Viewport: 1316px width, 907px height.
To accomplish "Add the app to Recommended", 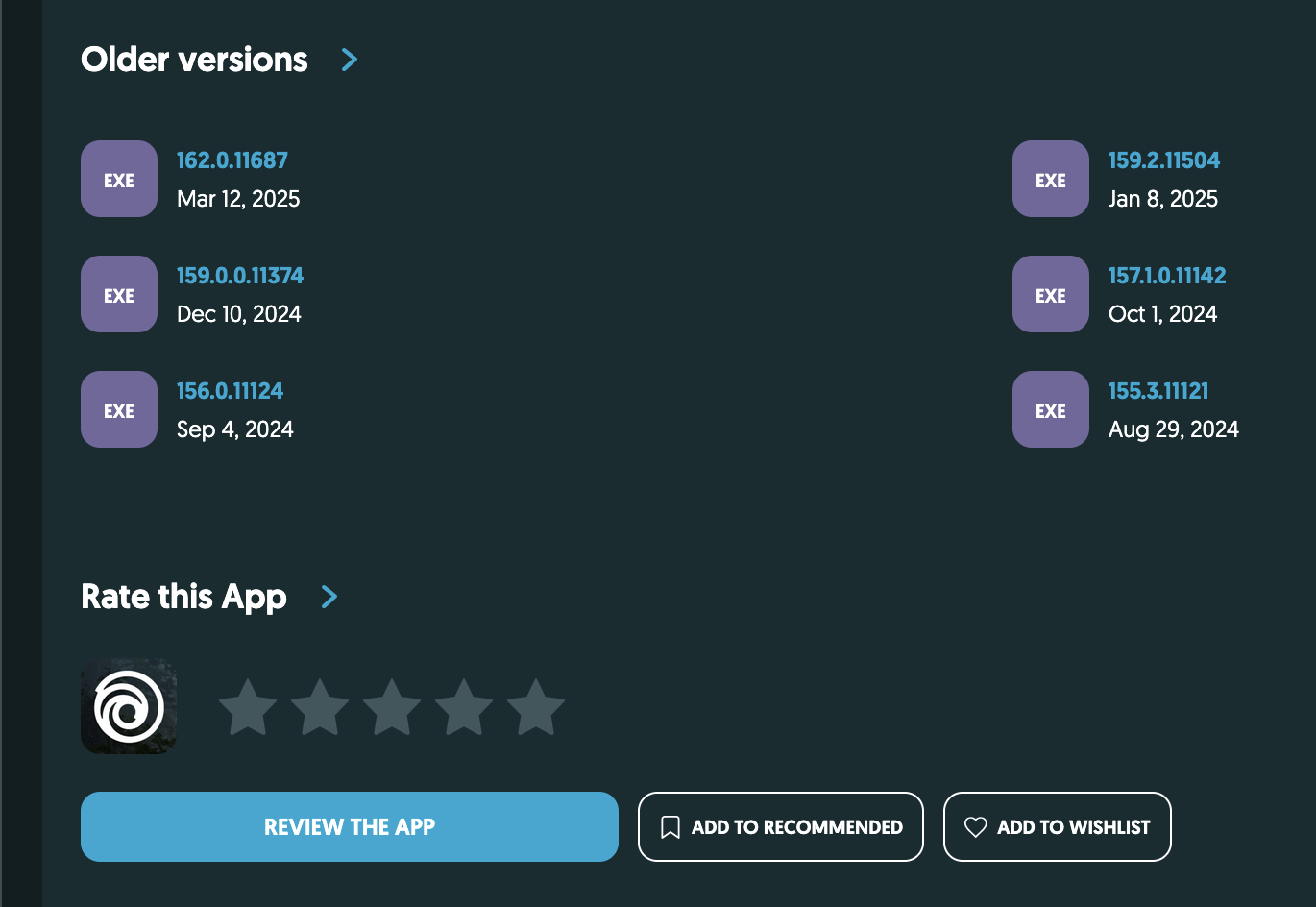I will tap(780, 827).
